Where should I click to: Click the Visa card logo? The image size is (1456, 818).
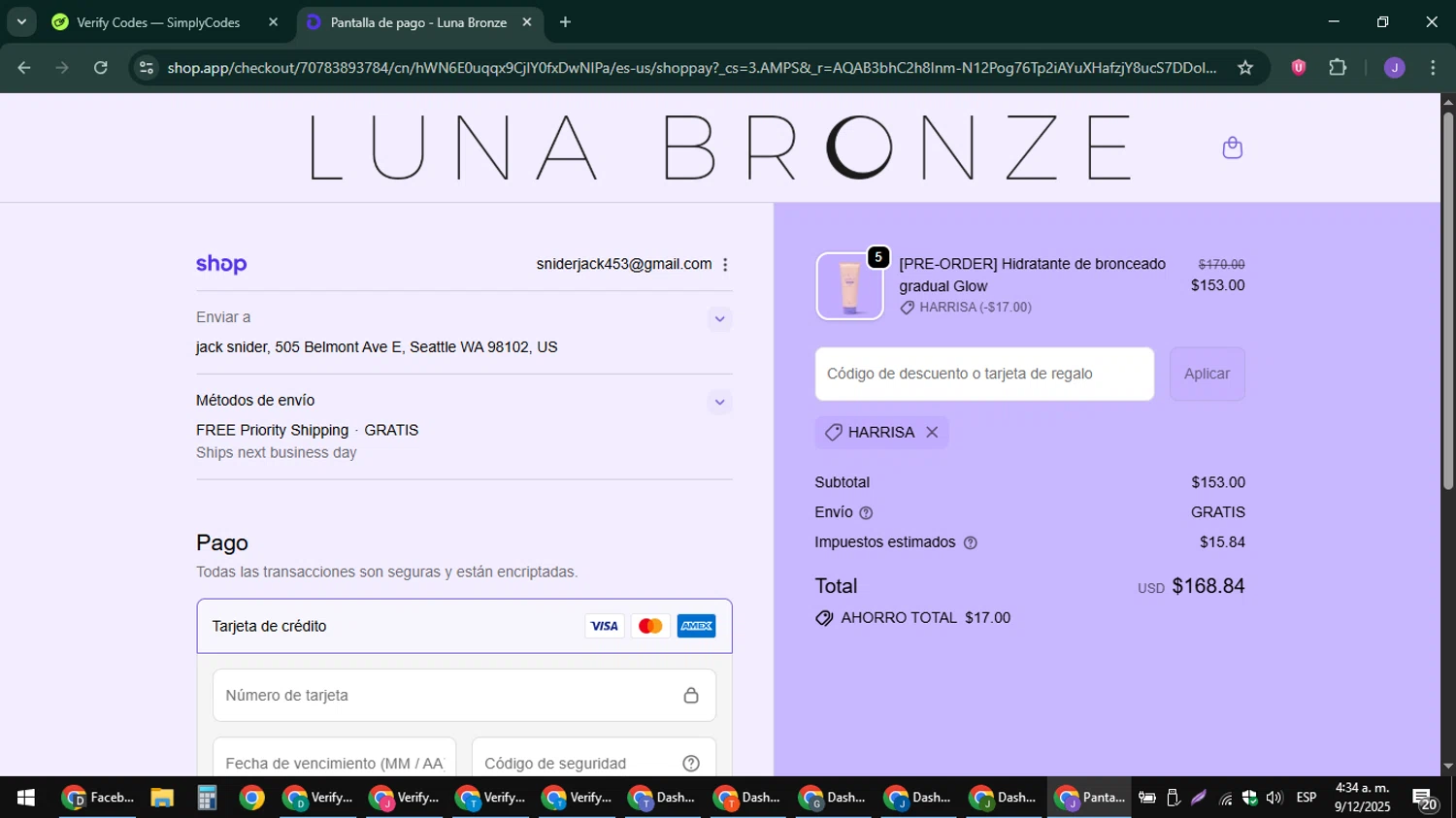(604, 626)
